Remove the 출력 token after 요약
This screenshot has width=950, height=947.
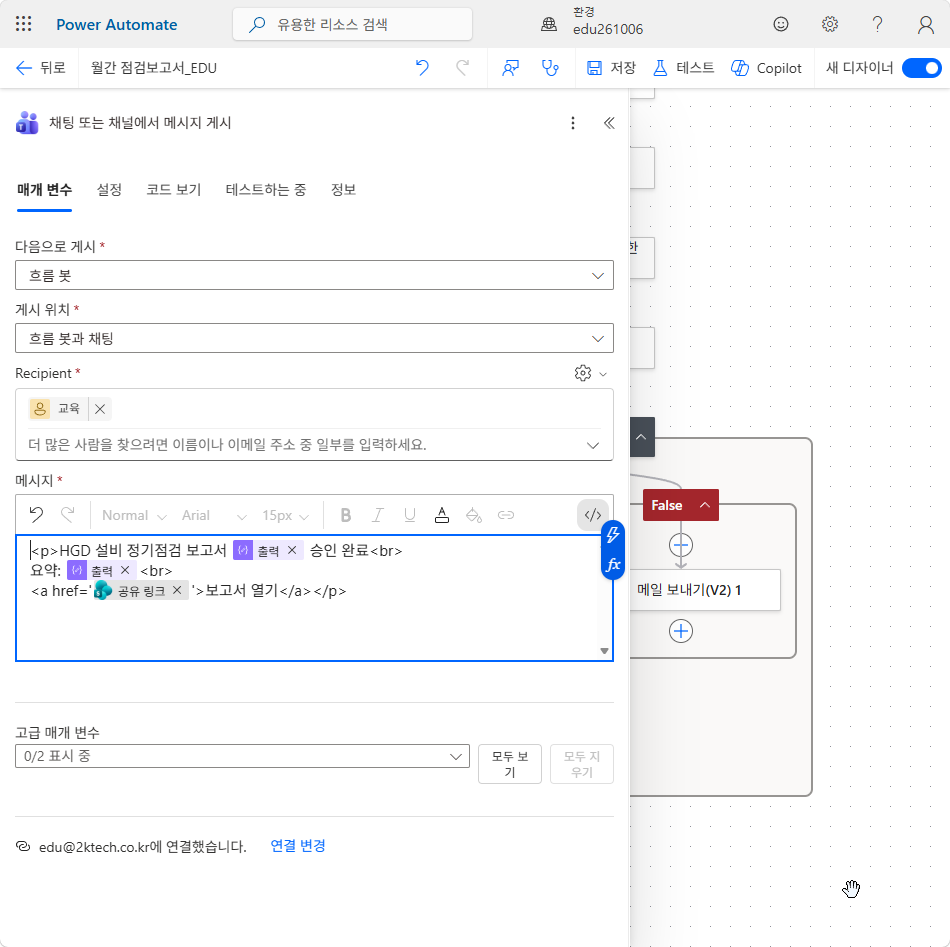point(125,570)
